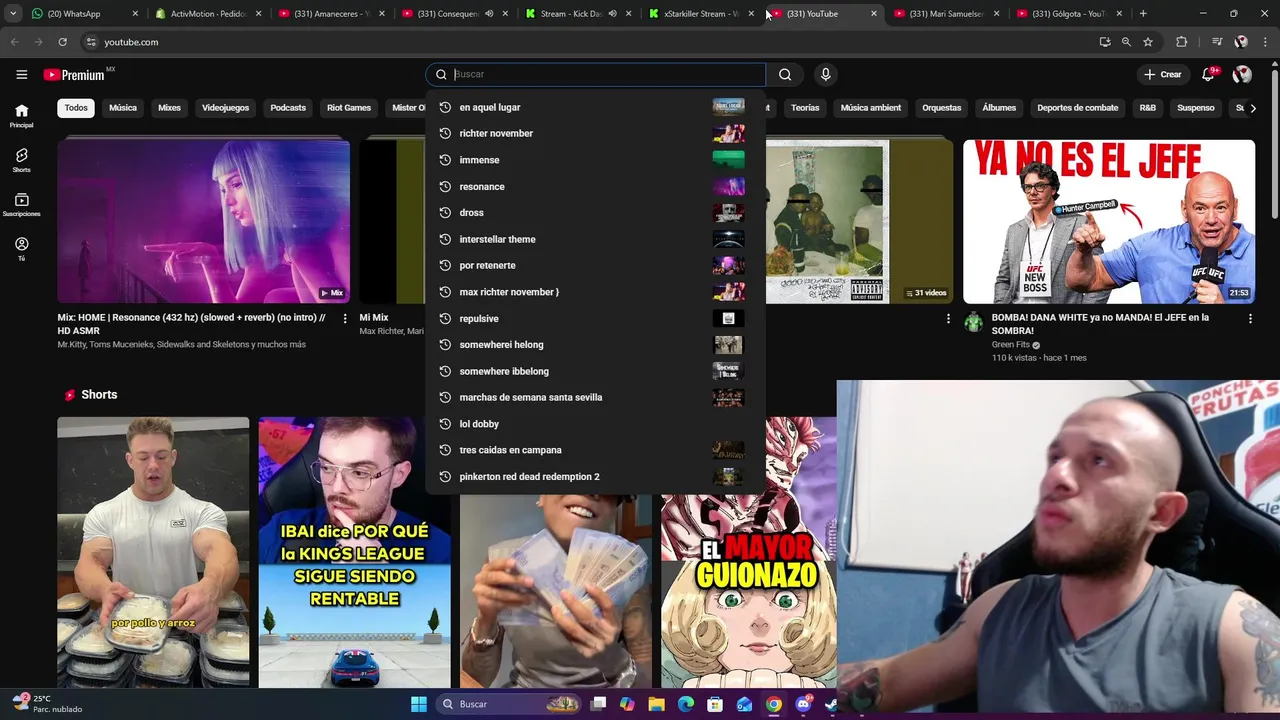Click the zoom magnifier icon in address bar
This screenshot has width=1280, height=720.
[x=1126, y=42]
